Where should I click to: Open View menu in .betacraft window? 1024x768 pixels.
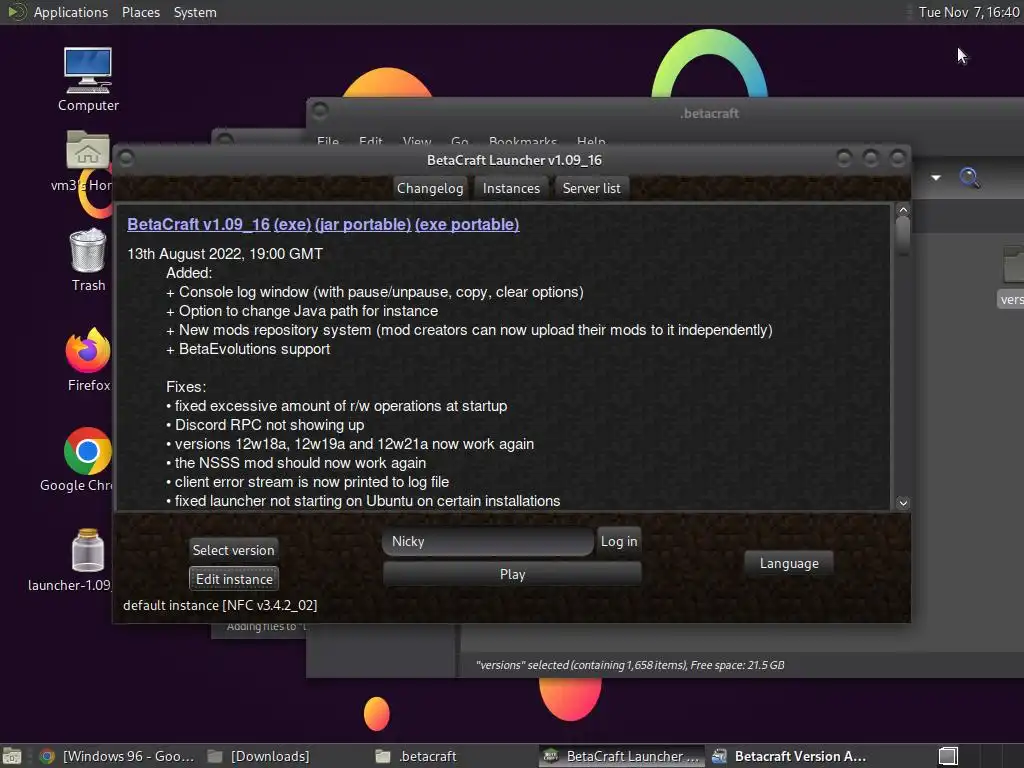point(417,141)
